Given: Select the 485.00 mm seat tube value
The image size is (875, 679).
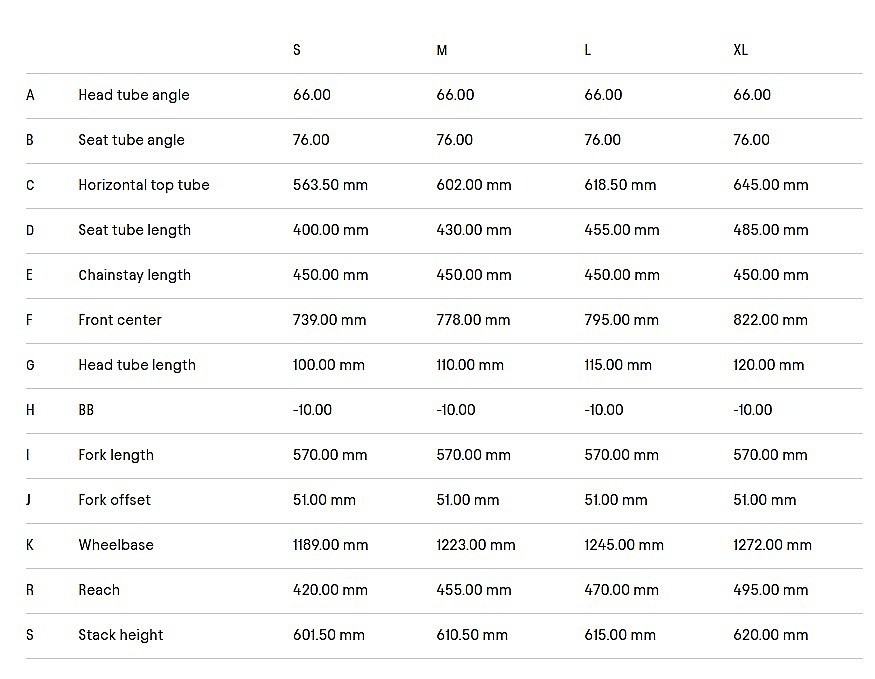Looking at the screenshot, I should (x=770, y=230).
